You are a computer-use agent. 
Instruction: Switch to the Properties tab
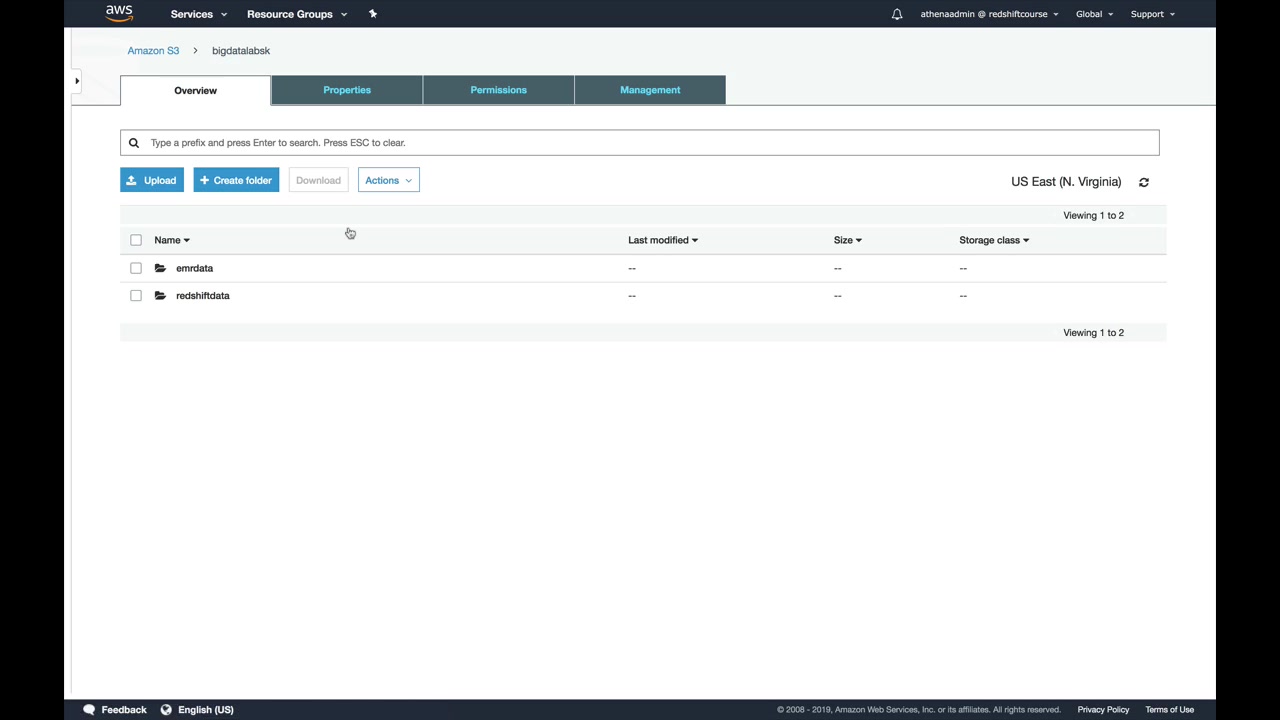pos(347,90)
